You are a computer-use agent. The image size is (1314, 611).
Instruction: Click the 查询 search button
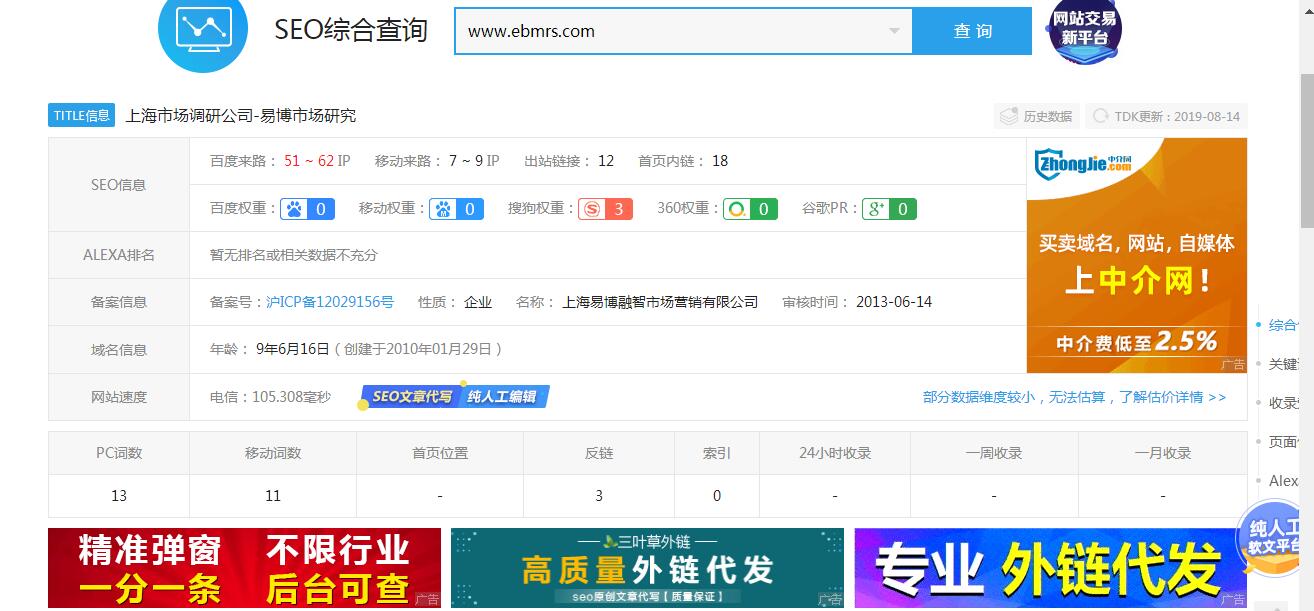(x=972, y=31)
